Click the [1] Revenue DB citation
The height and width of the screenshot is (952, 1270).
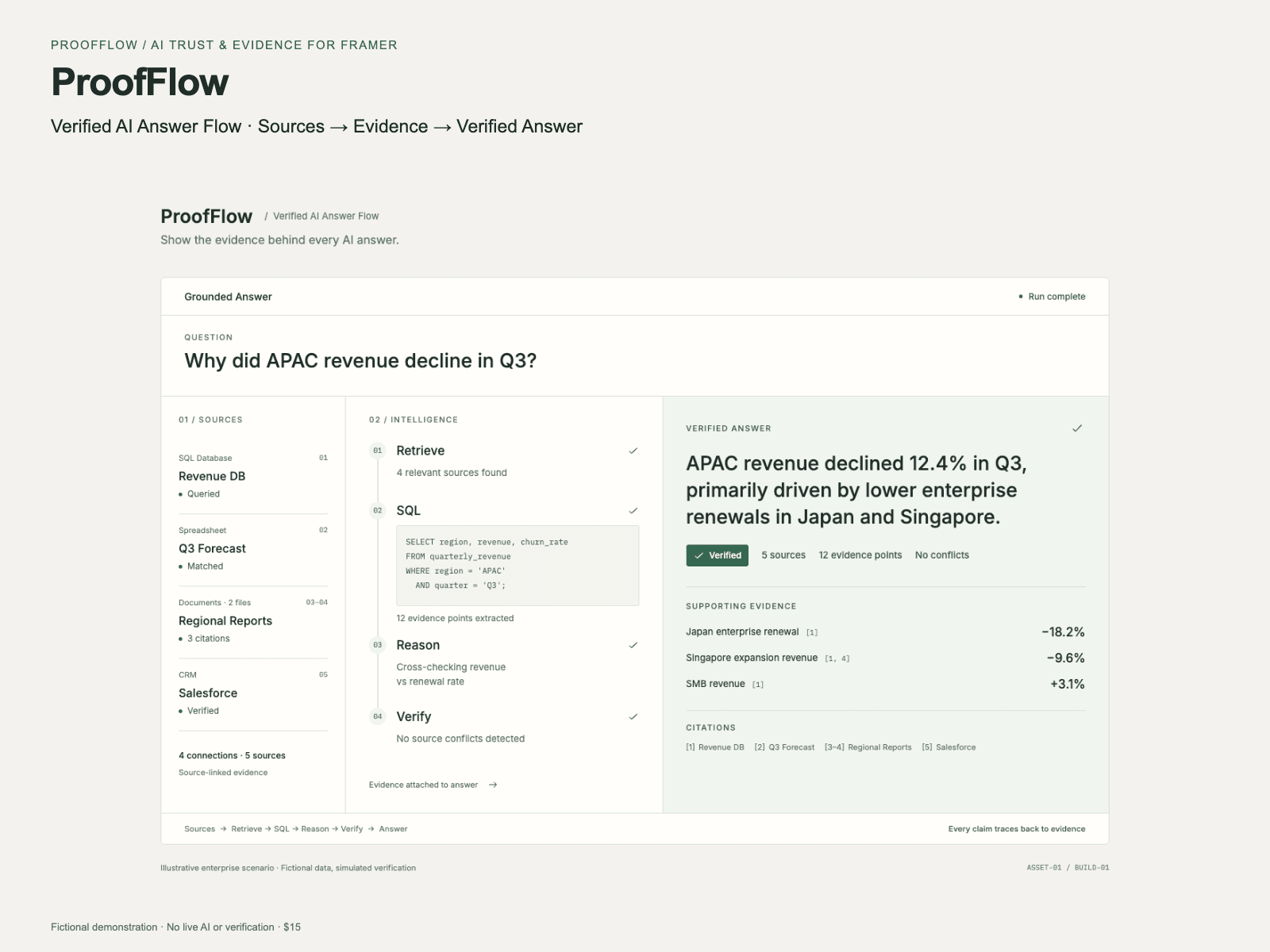[x=715, y=747]
